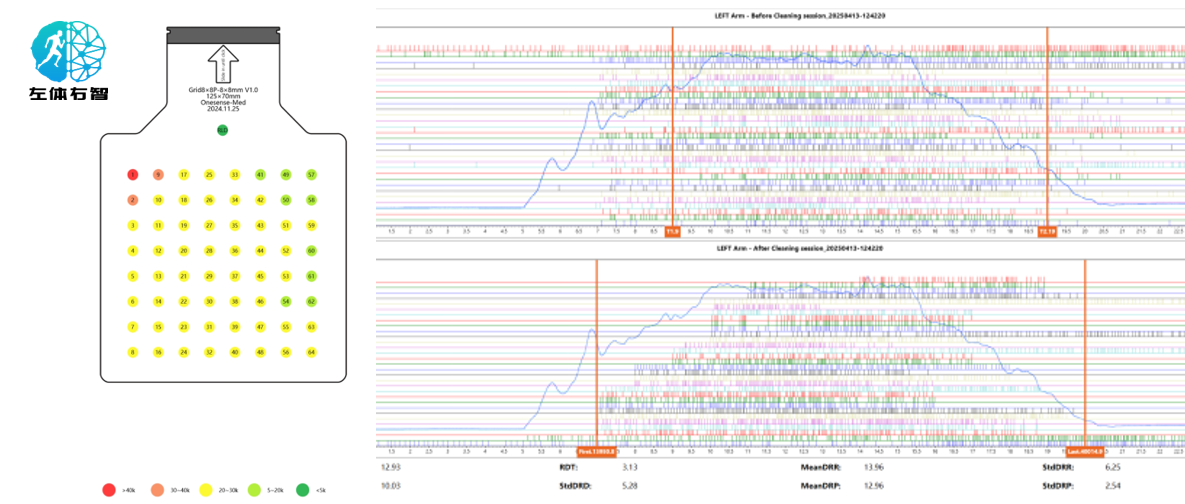
Task: Select the orange electrode number 2
Action: pyautogui.click(x=133, y=200)
